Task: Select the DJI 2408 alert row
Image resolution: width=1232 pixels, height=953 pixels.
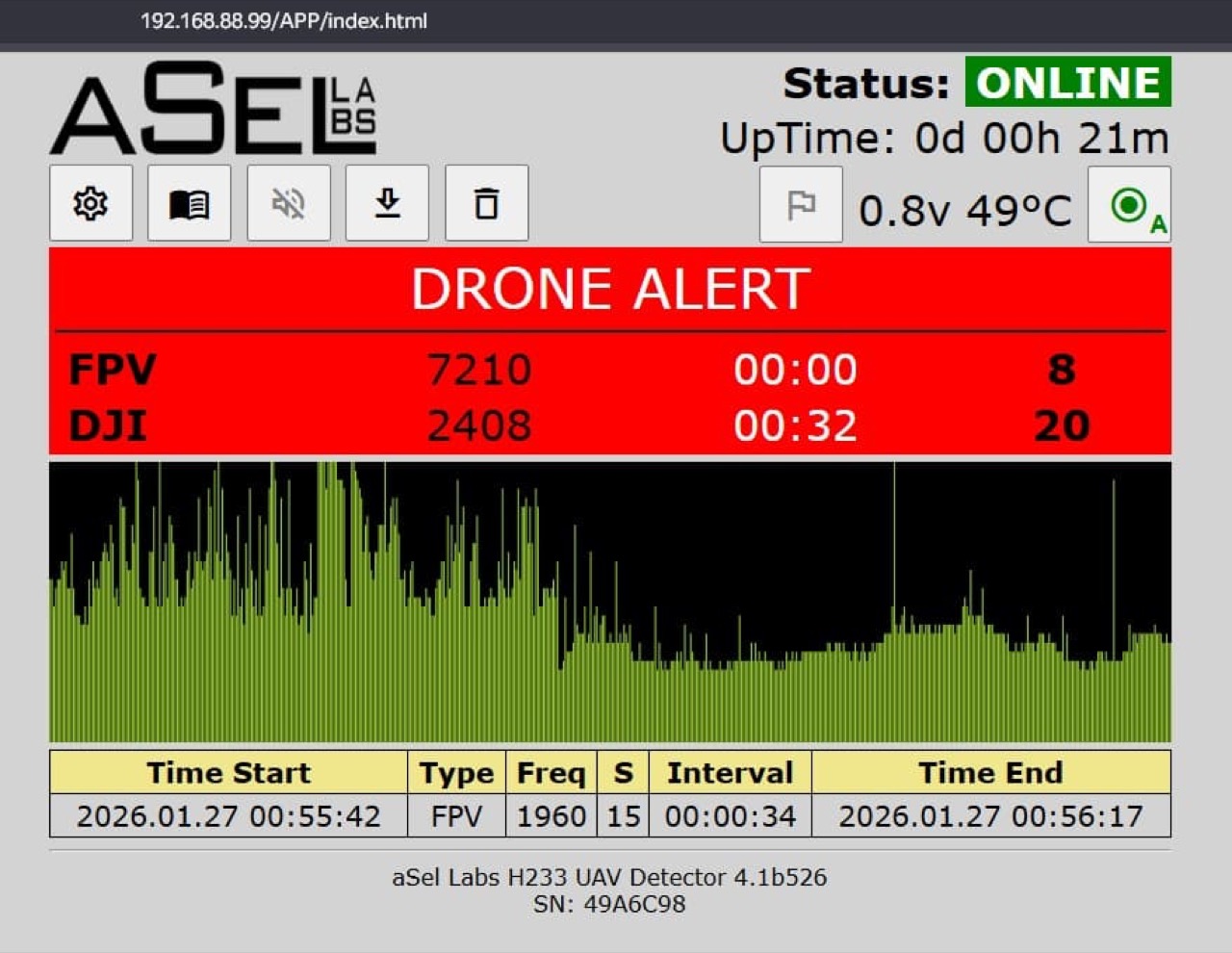Action: (x=610, y=425)
